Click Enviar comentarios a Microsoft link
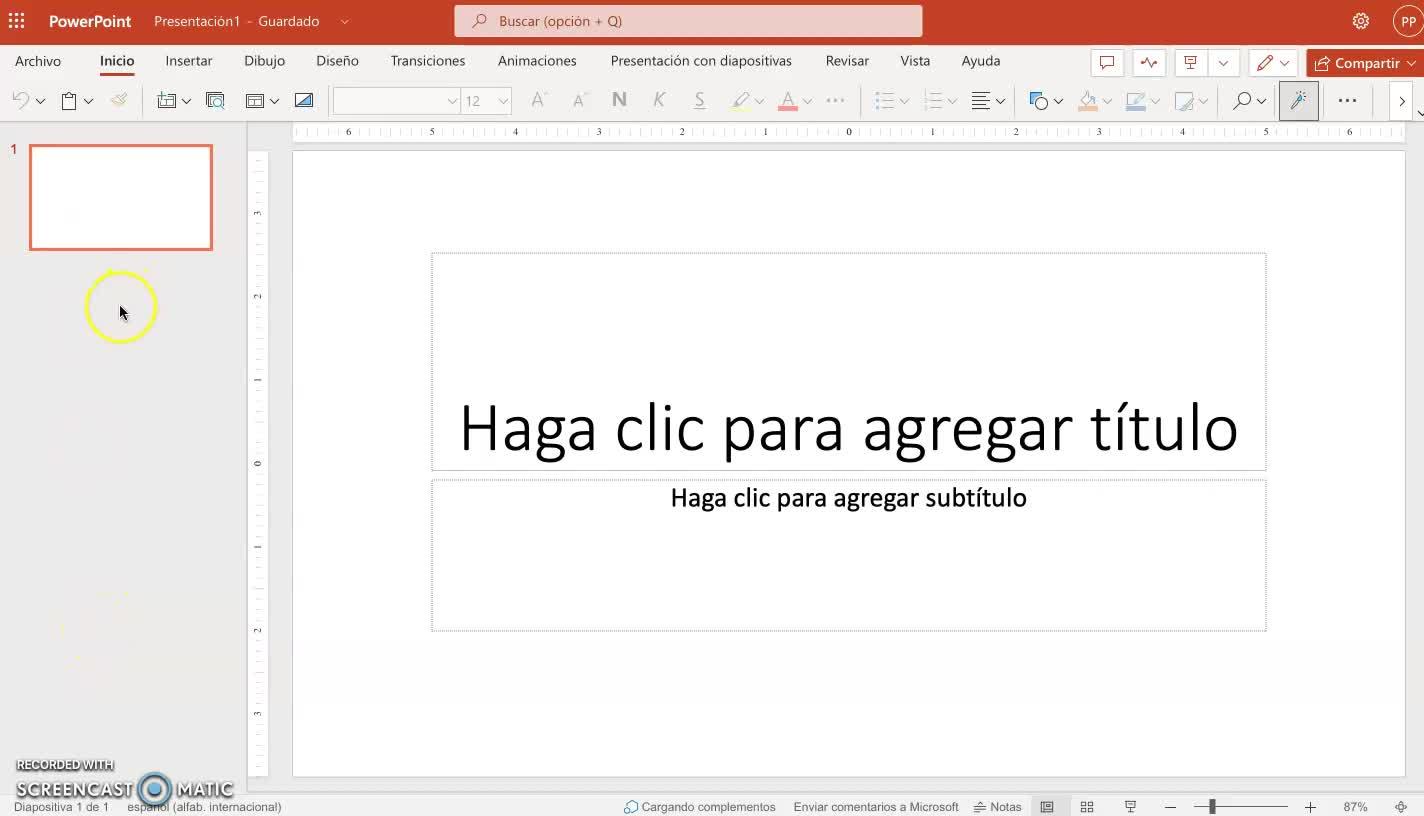This screenshot has height=816, width=1424. pyautogui.click(x=875, y=807)
